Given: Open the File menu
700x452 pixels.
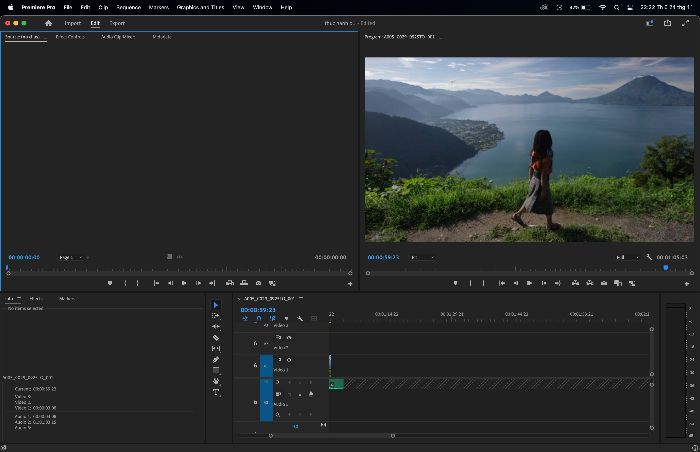Looking at the screenshot, I should pos(68,7).
